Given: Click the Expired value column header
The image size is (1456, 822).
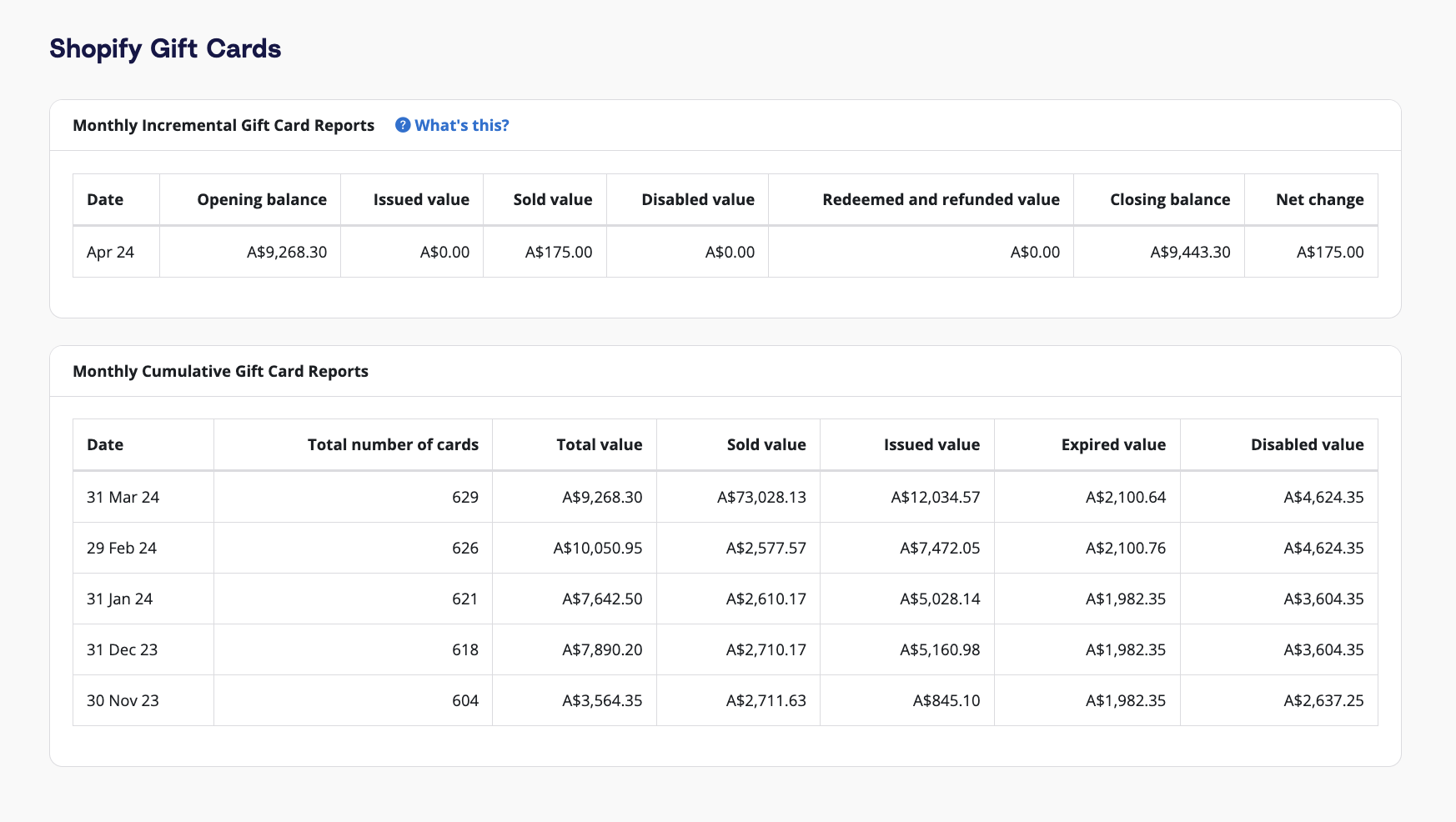Looking at the screenshot, I should [1087, 444].
